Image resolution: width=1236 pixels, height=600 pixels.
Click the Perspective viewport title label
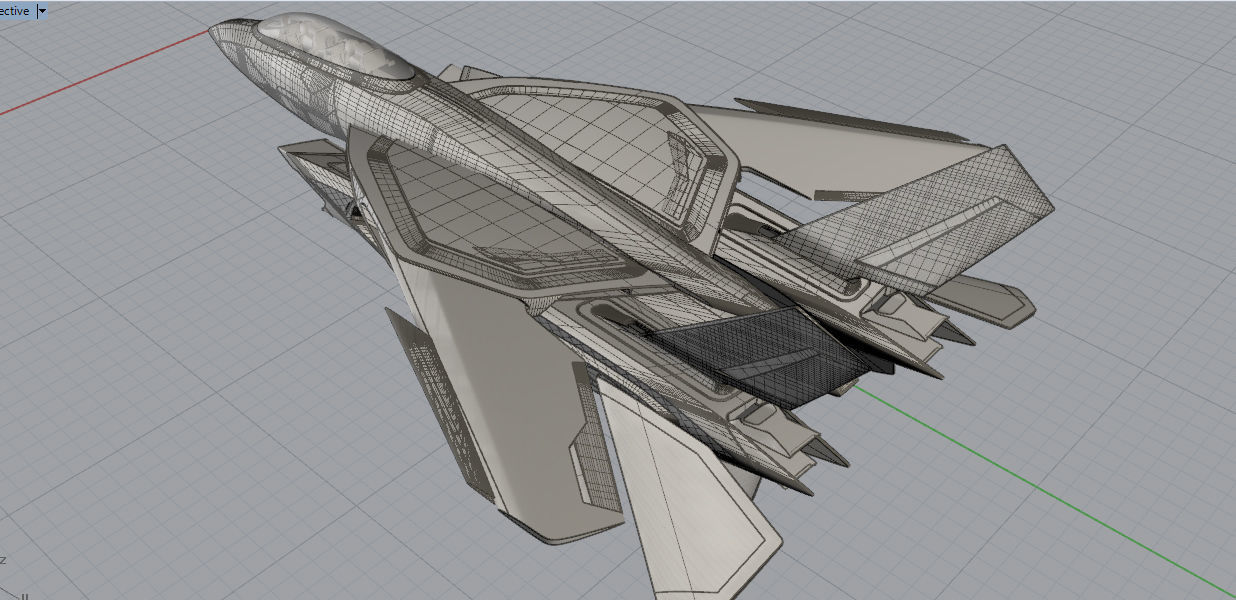[x=15, y=11]
